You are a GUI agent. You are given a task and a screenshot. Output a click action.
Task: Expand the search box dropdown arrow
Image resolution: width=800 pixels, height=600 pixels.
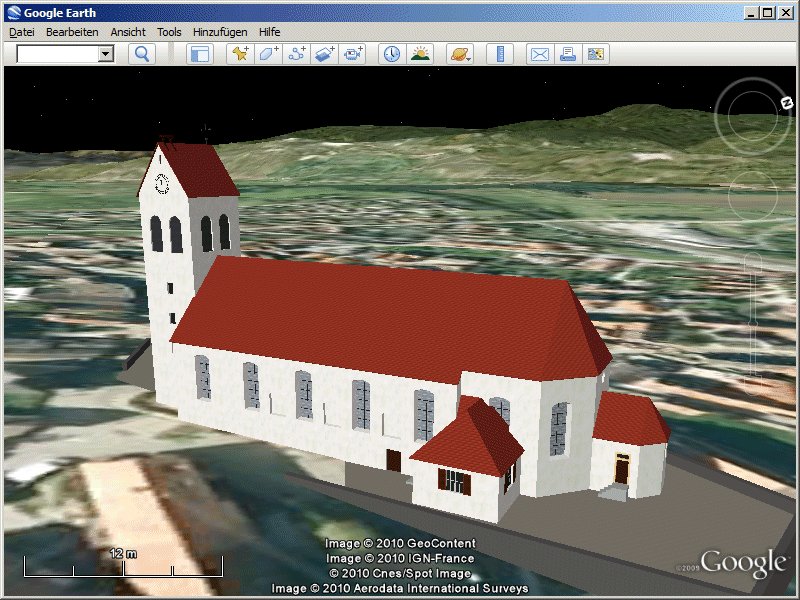click(x=106, y=54)
